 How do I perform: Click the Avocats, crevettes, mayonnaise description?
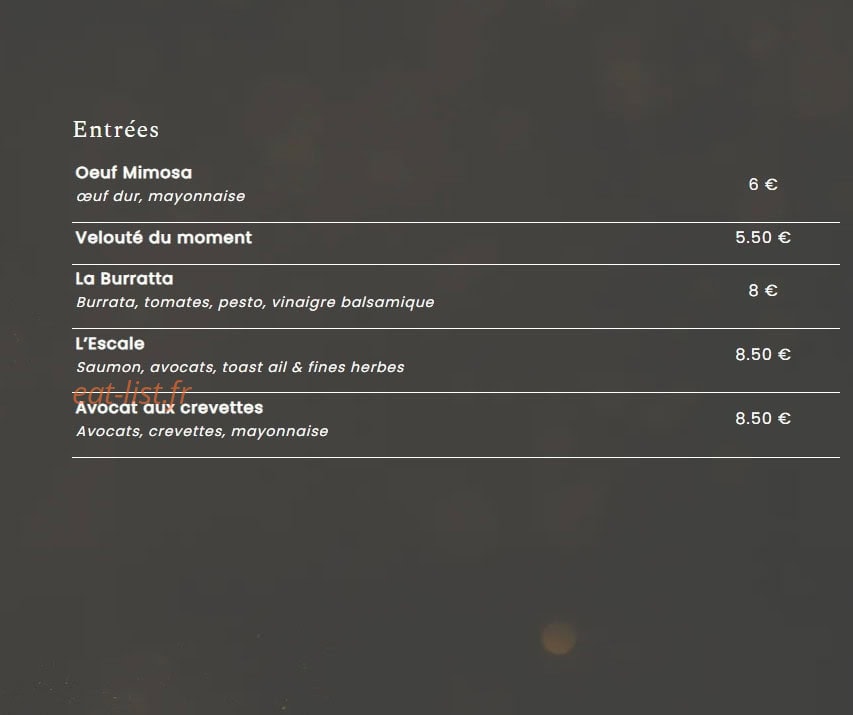click(202, 431)
